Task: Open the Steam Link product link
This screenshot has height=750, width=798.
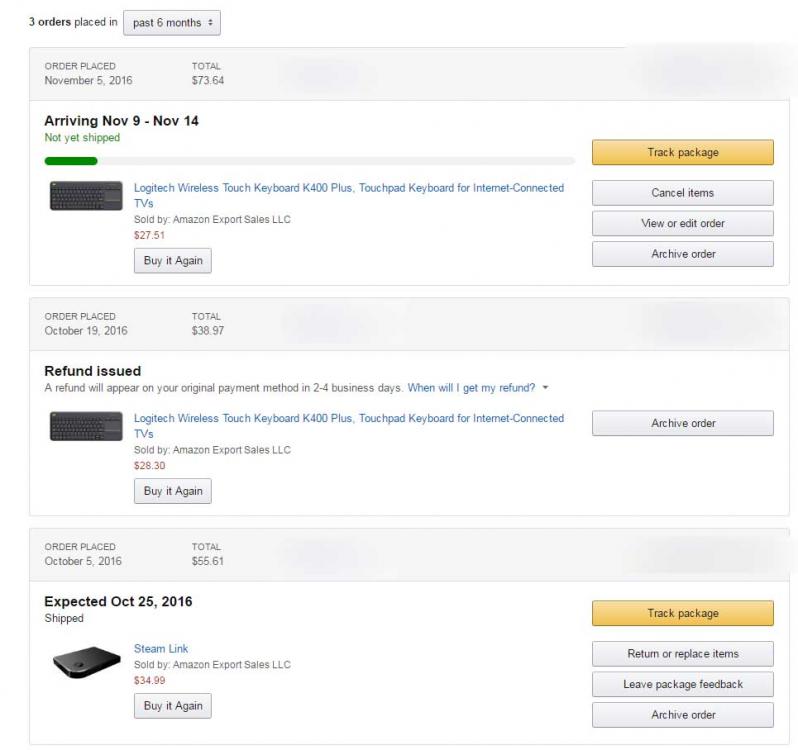Action: click(161, 649)
